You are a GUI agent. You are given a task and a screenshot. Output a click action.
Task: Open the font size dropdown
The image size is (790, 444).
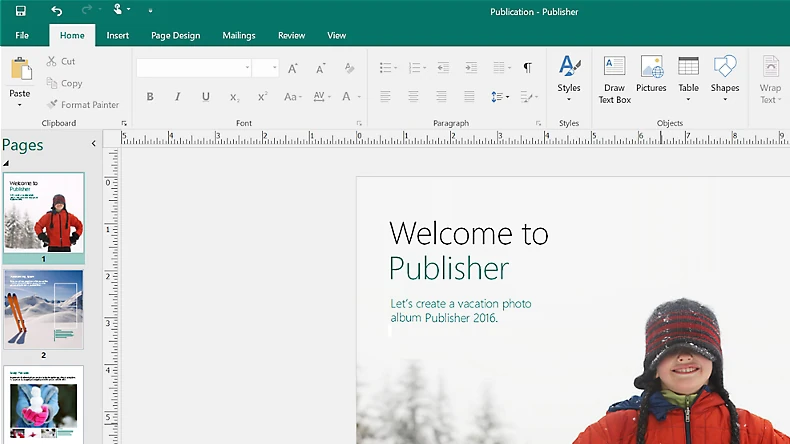[x=274, y=68]
